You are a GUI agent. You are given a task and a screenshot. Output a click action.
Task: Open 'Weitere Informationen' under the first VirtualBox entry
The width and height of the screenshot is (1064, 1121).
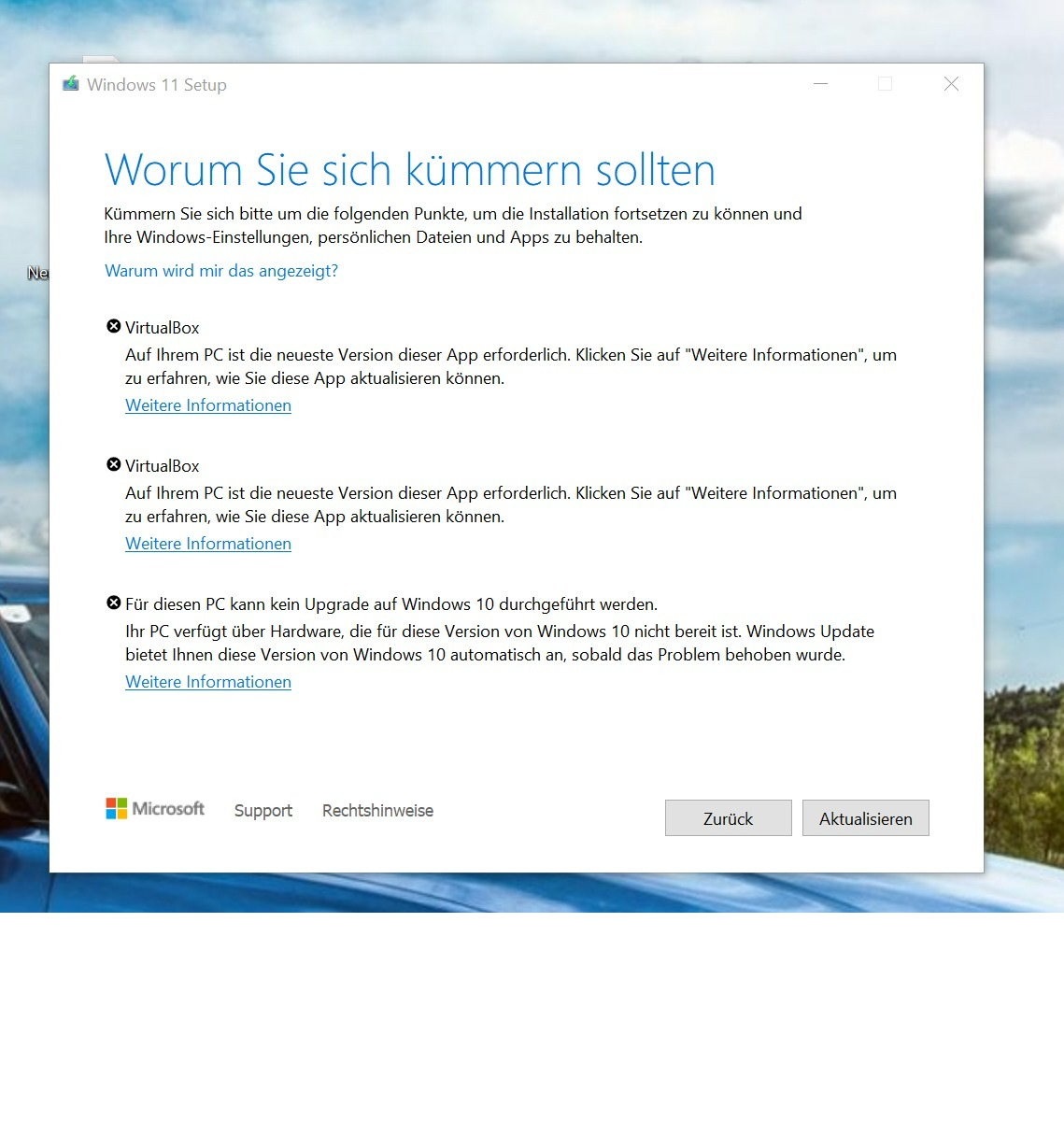(208, 405)
